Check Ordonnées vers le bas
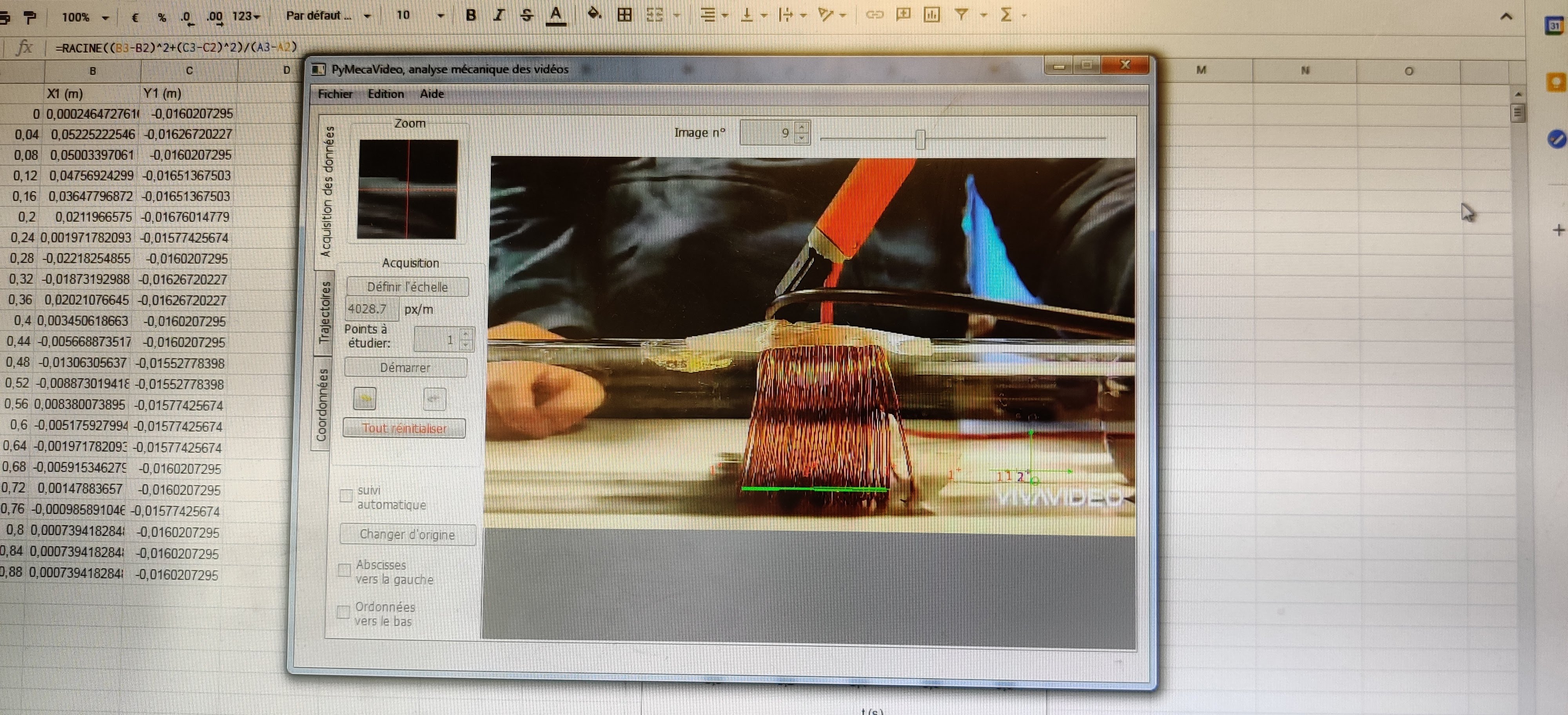The width and height of the screenshot is (1568, 715). (343, 612)
